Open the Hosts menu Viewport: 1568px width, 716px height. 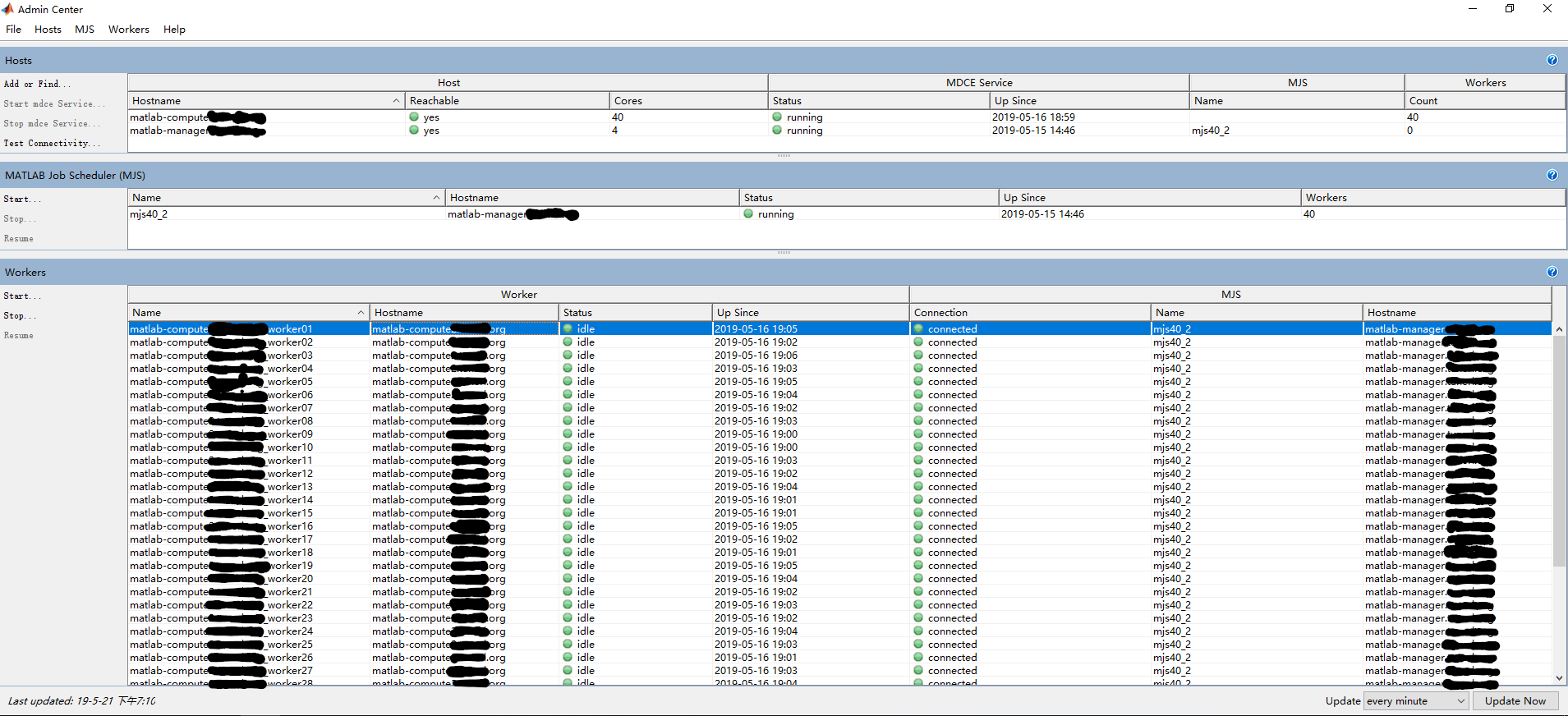pyautogui.click(x=48, y=30)
